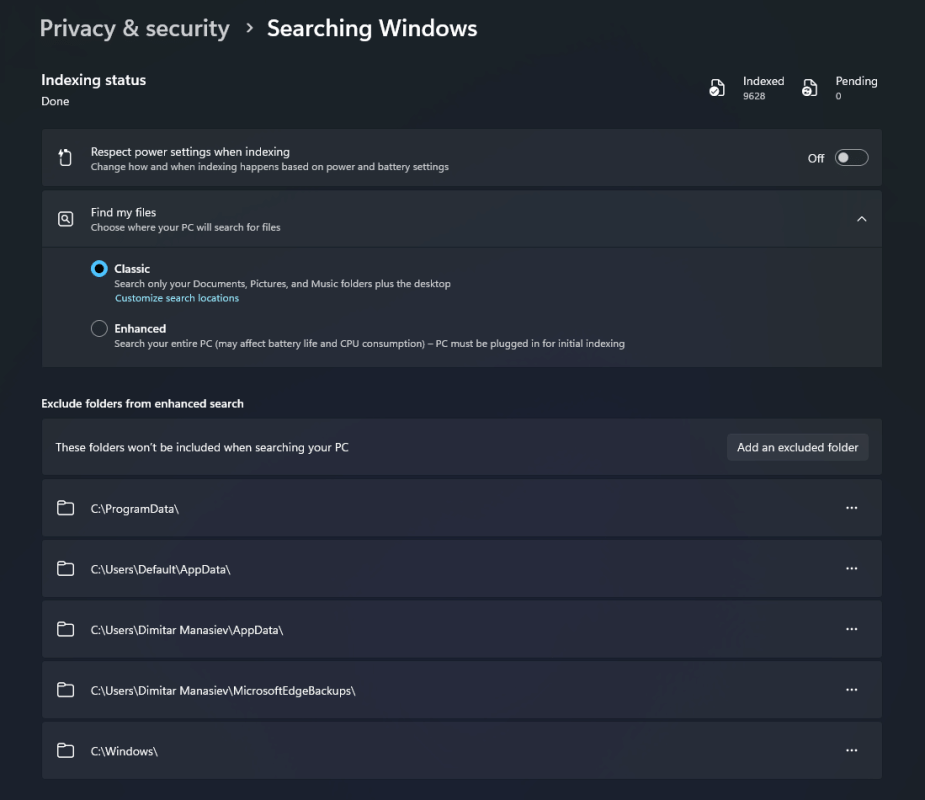Image resolution: width=925 pixels, height=800 pixels.
Task: Open more options for C:\Users\Default\AppData\
Action: (x=851, y=569)
